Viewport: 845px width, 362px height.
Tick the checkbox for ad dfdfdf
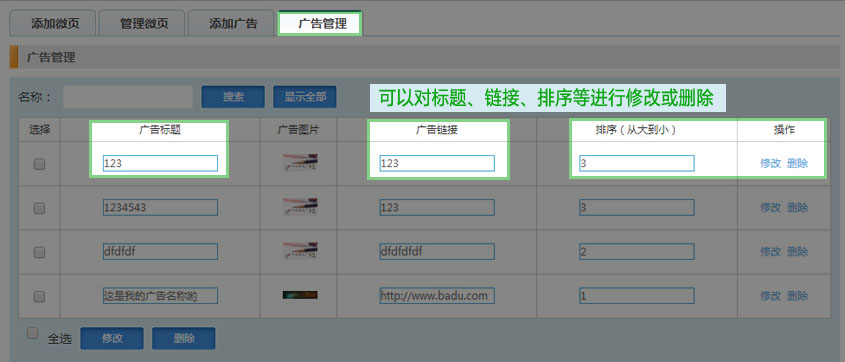click(39, 252)
